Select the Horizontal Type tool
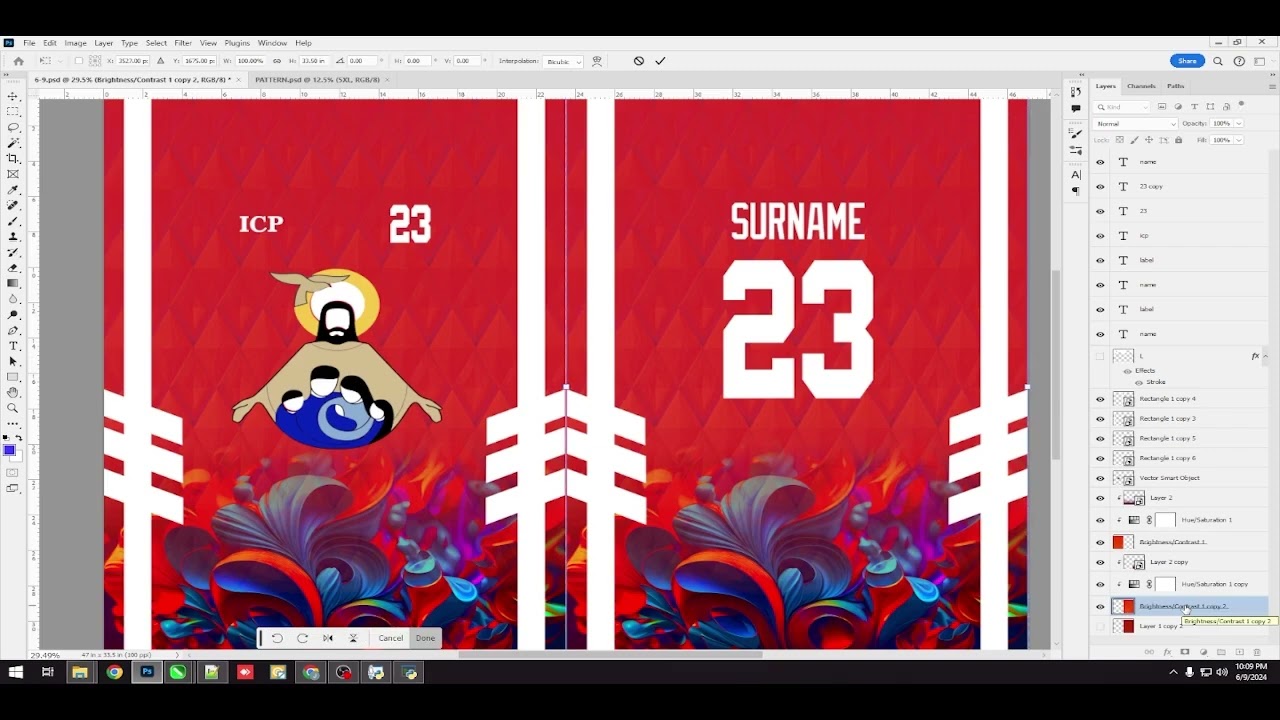The image size is (1280, 720). pyautogui.click(x=13, y=345)
